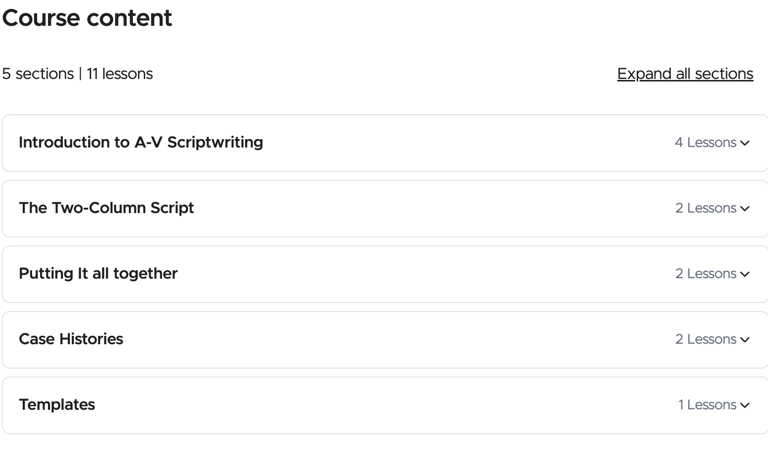768x457 pixels.
Task: Click the Putting It all together title
Action: [98, 273]
